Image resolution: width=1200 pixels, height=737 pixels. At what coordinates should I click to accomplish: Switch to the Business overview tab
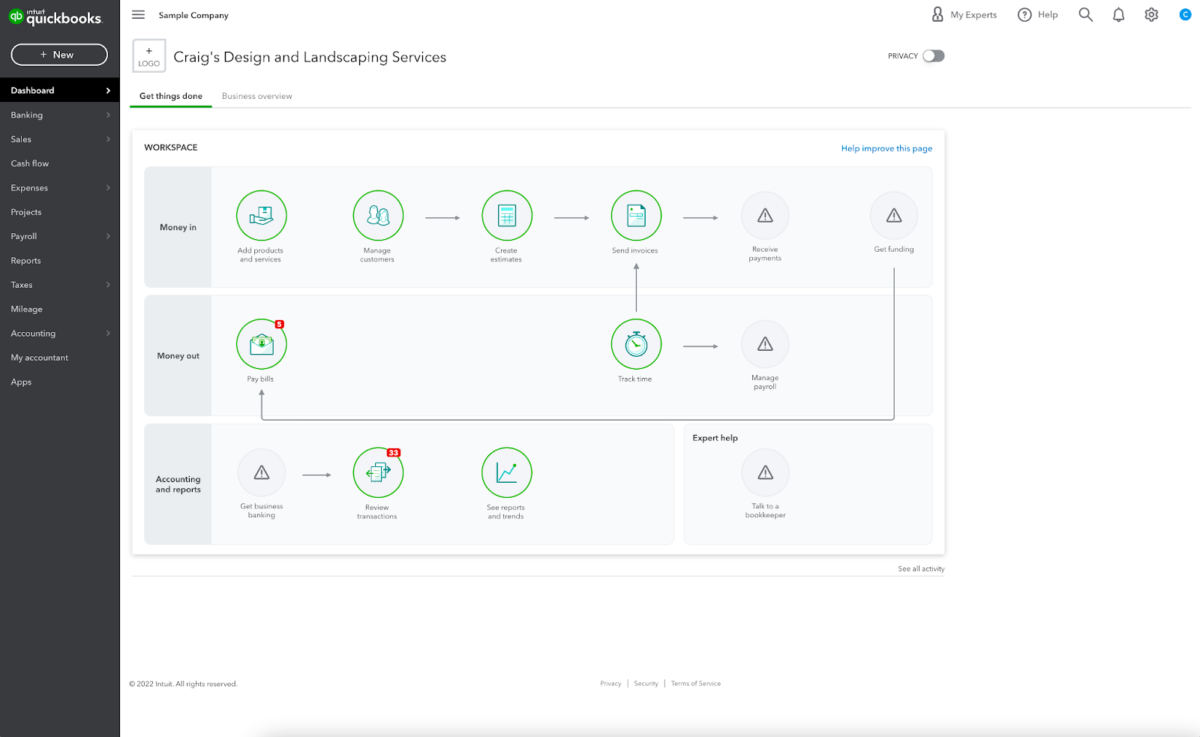(256, 96)
